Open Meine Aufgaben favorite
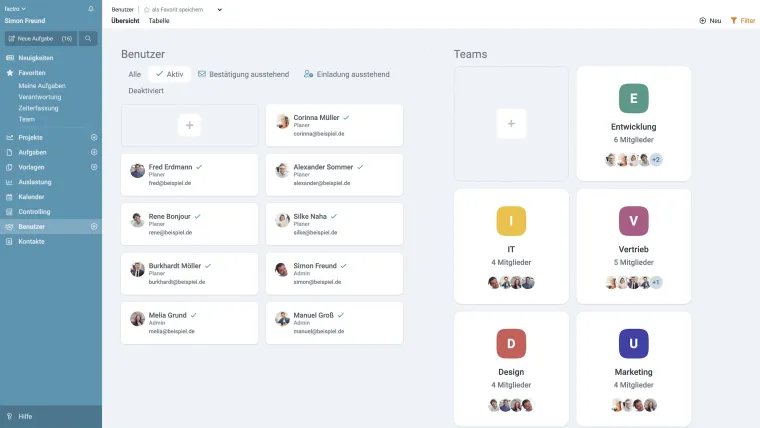The image size is (760, 428). 42,86
